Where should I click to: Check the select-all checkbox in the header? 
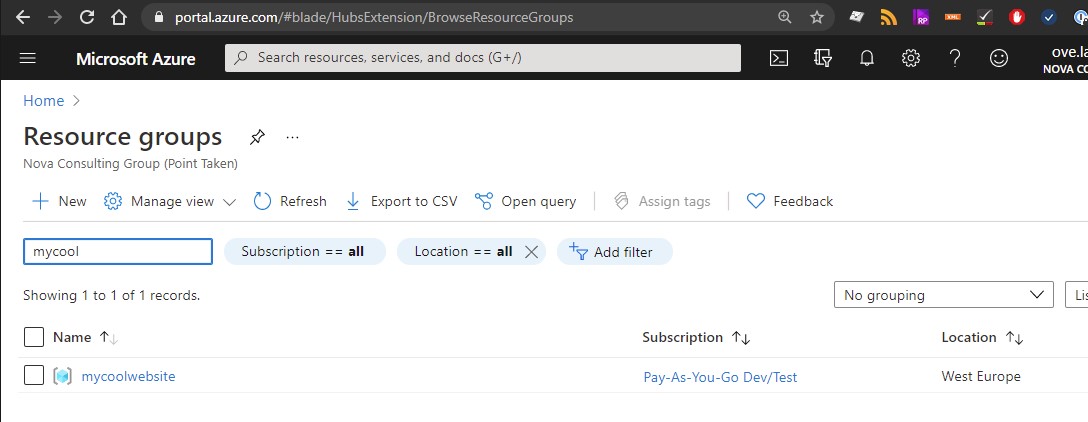[x=34, y=337]
